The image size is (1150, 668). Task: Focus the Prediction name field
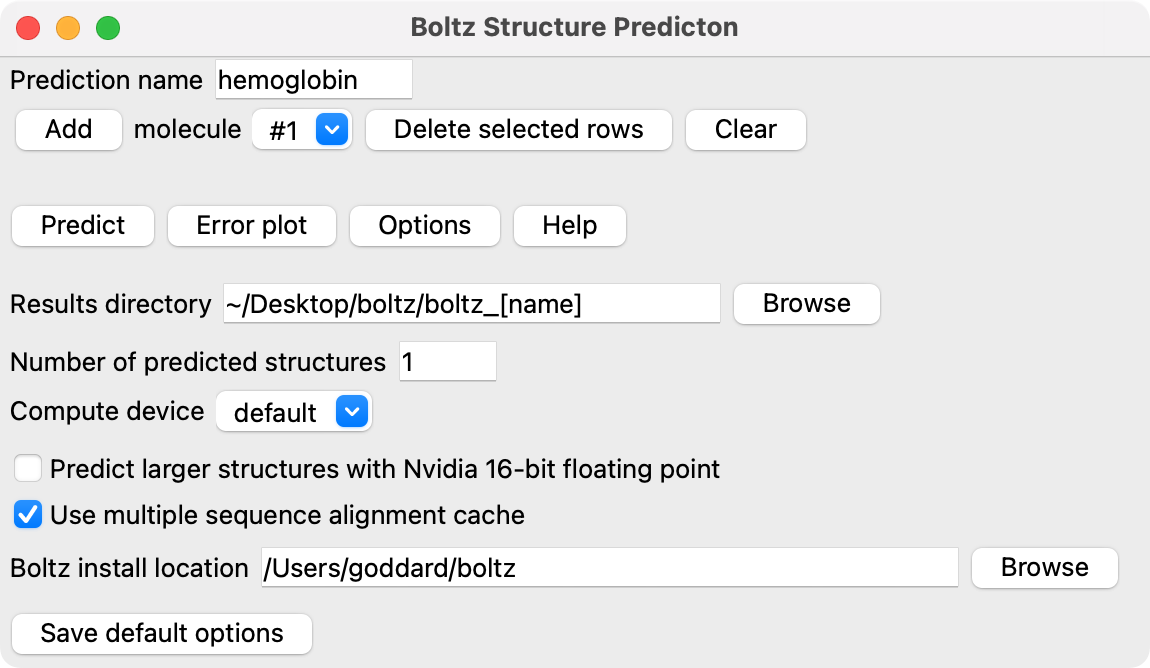(x=313, y=80)
